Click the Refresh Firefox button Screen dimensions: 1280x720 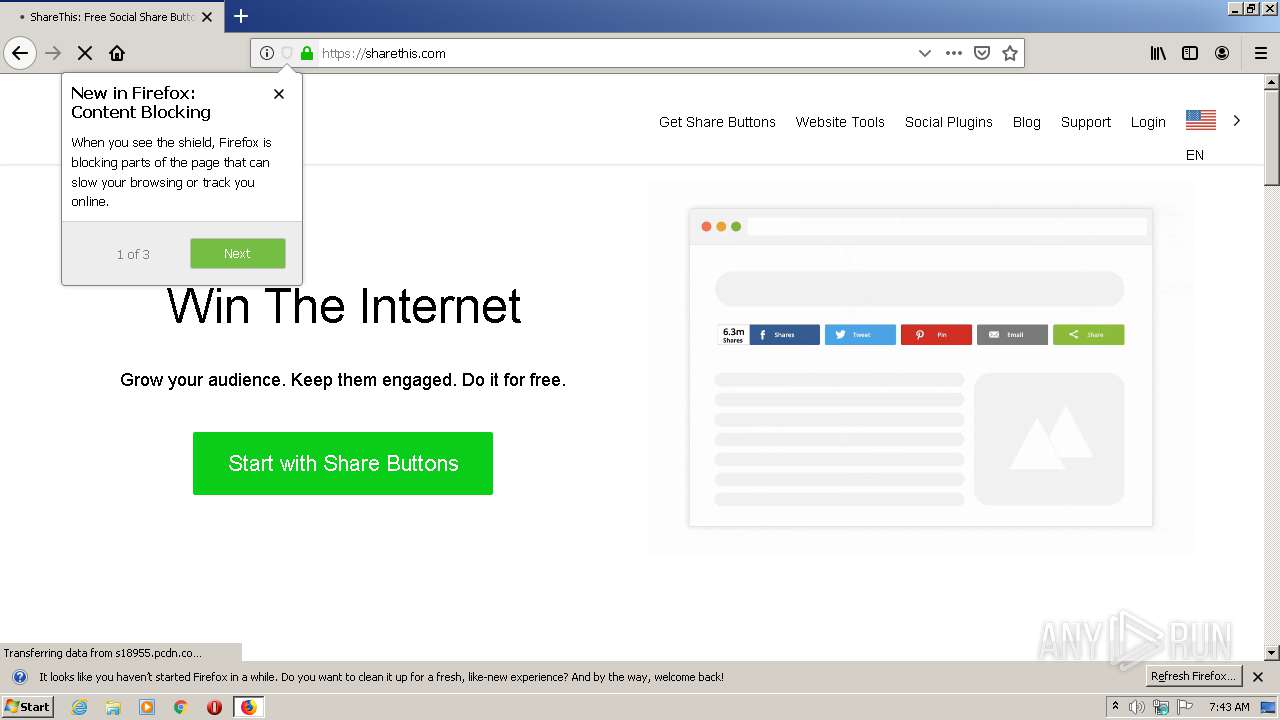pos(1194,677)
